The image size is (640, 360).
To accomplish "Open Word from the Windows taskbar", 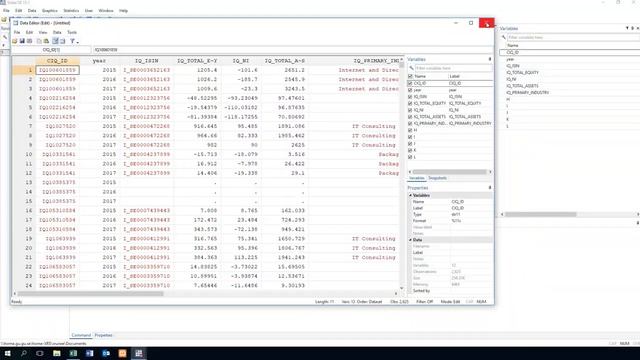I will tap(89, 353).
